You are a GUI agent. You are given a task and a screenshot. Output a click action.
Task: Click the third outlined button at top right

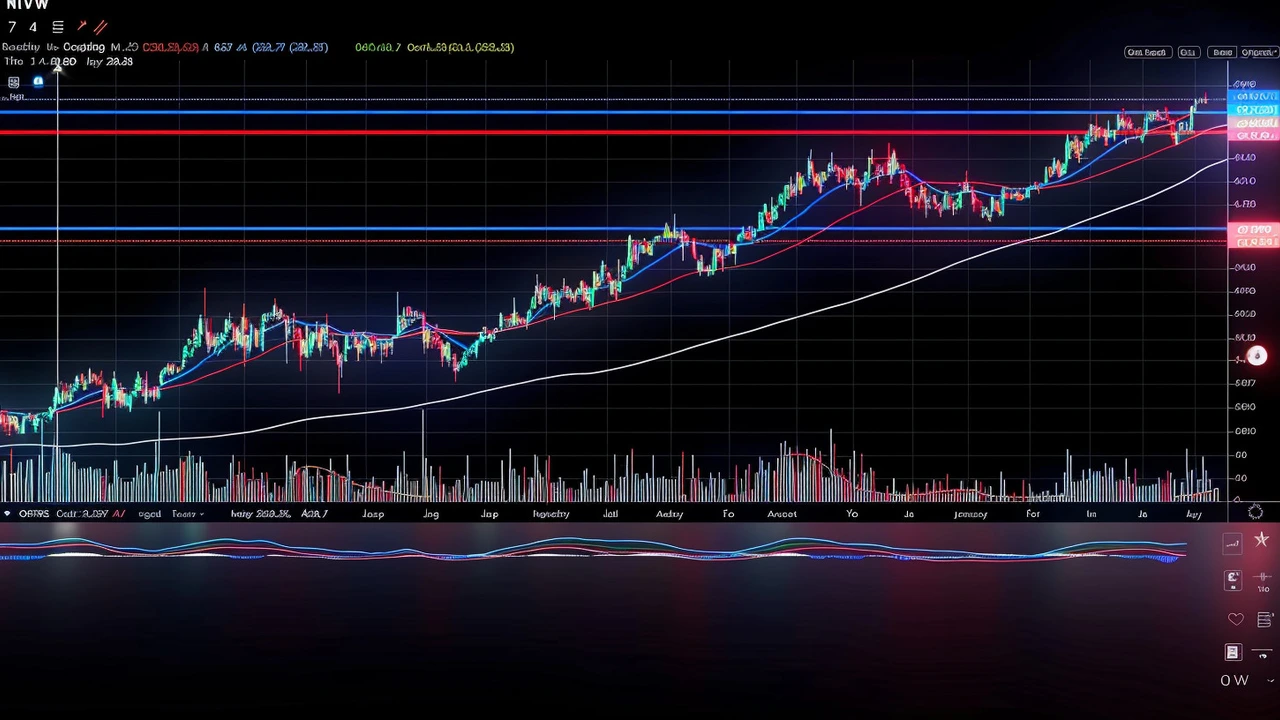[x=1221, y=52]
